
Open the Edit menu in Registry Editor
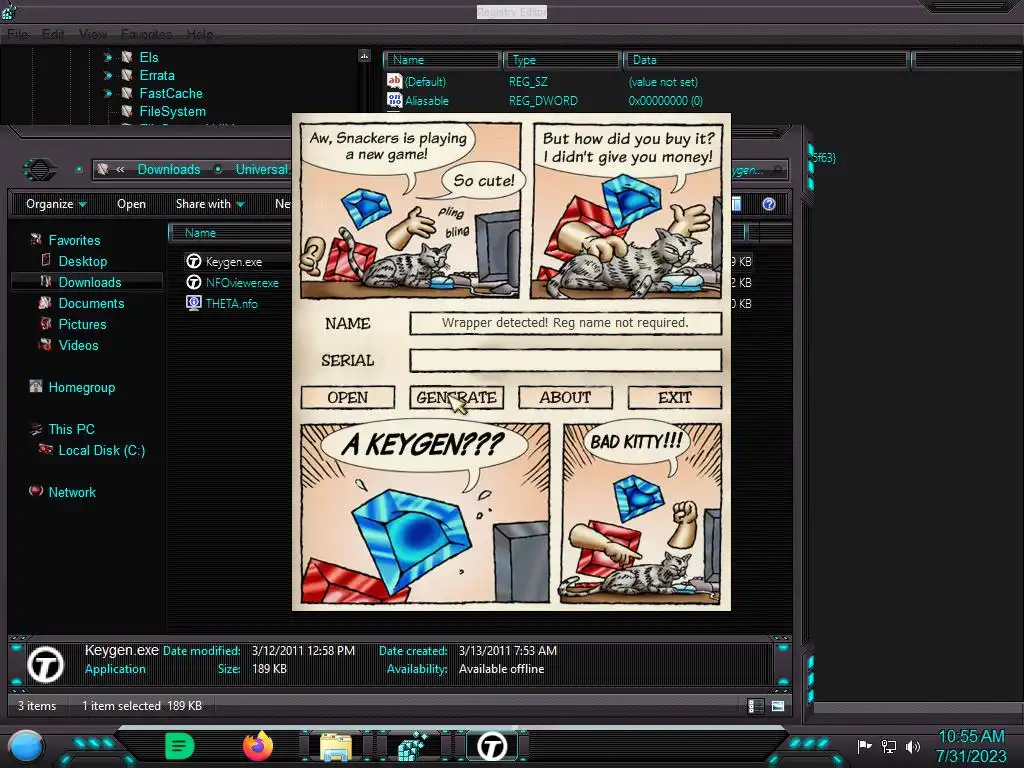[53, 34]
